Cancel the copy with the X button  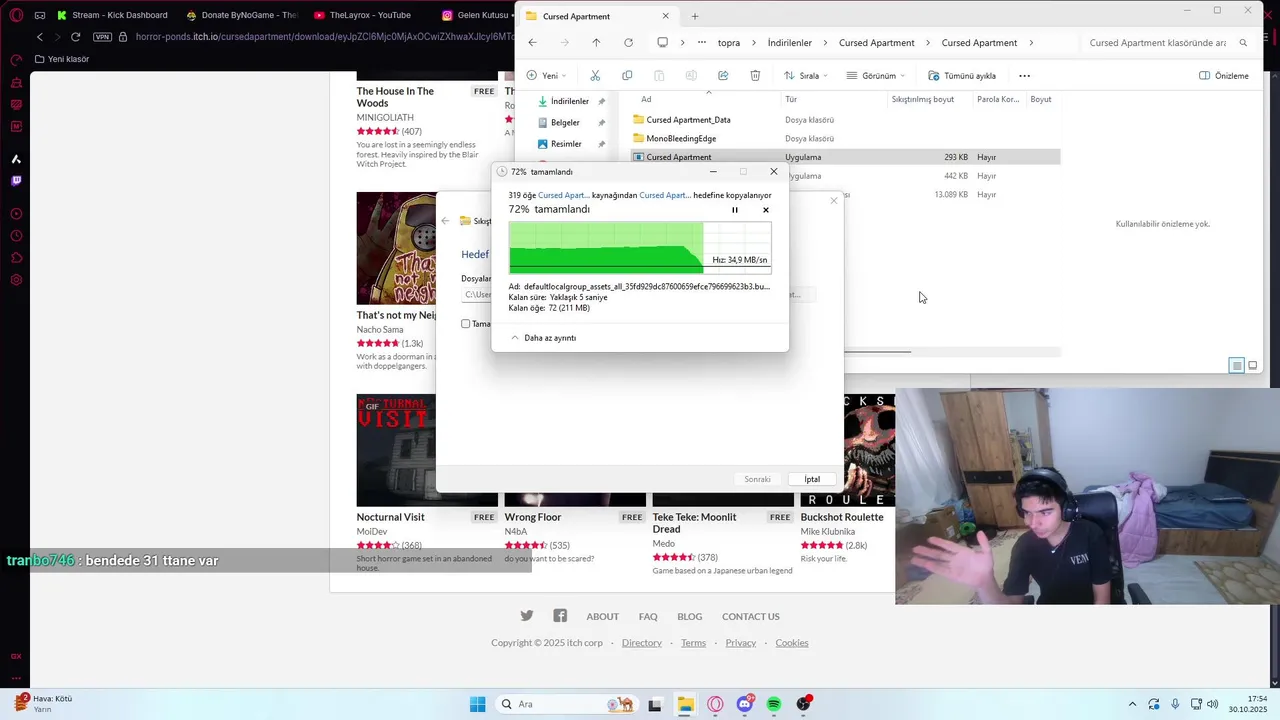pyautogui.click(x=766, y=210)
